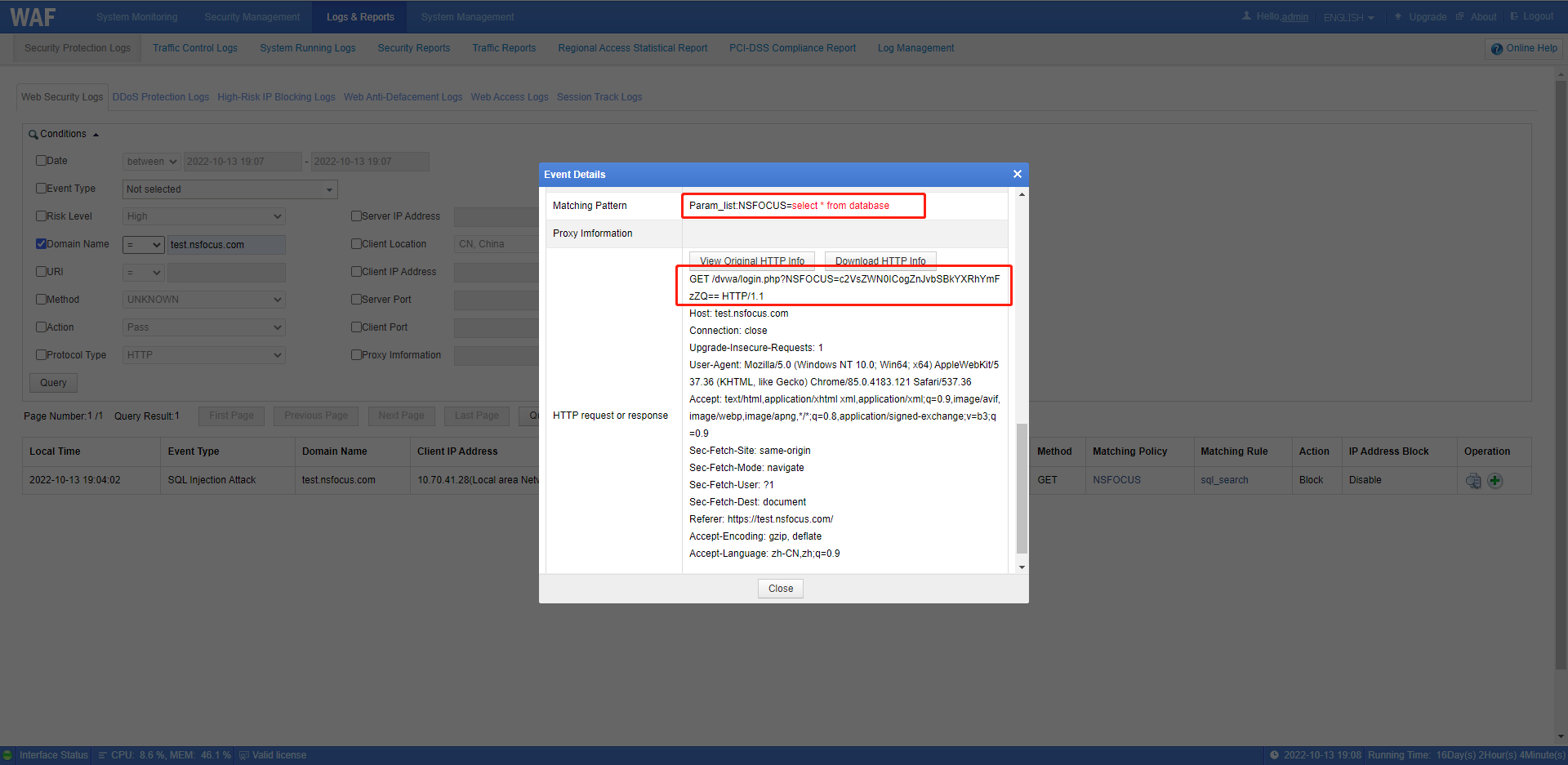Click the view details icon in Operation column

coord(1473,481)
